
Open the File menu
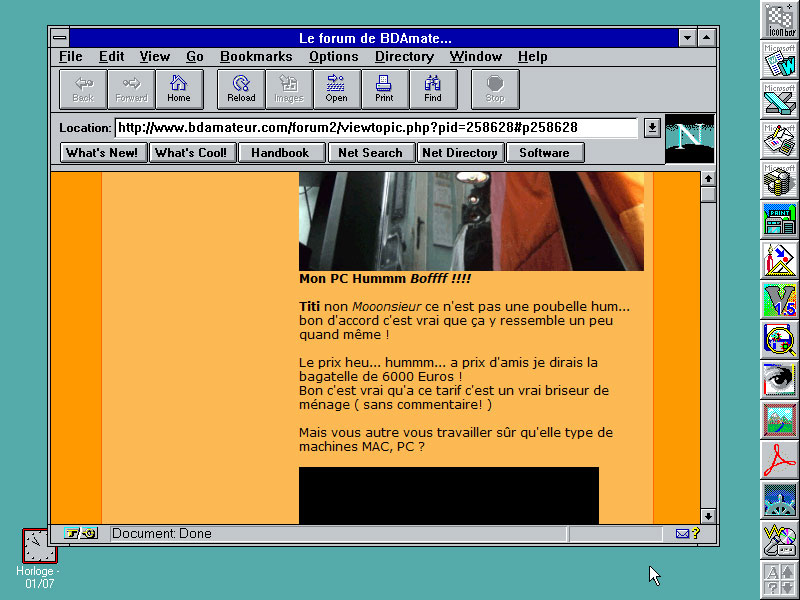click(x=70, y=57)
